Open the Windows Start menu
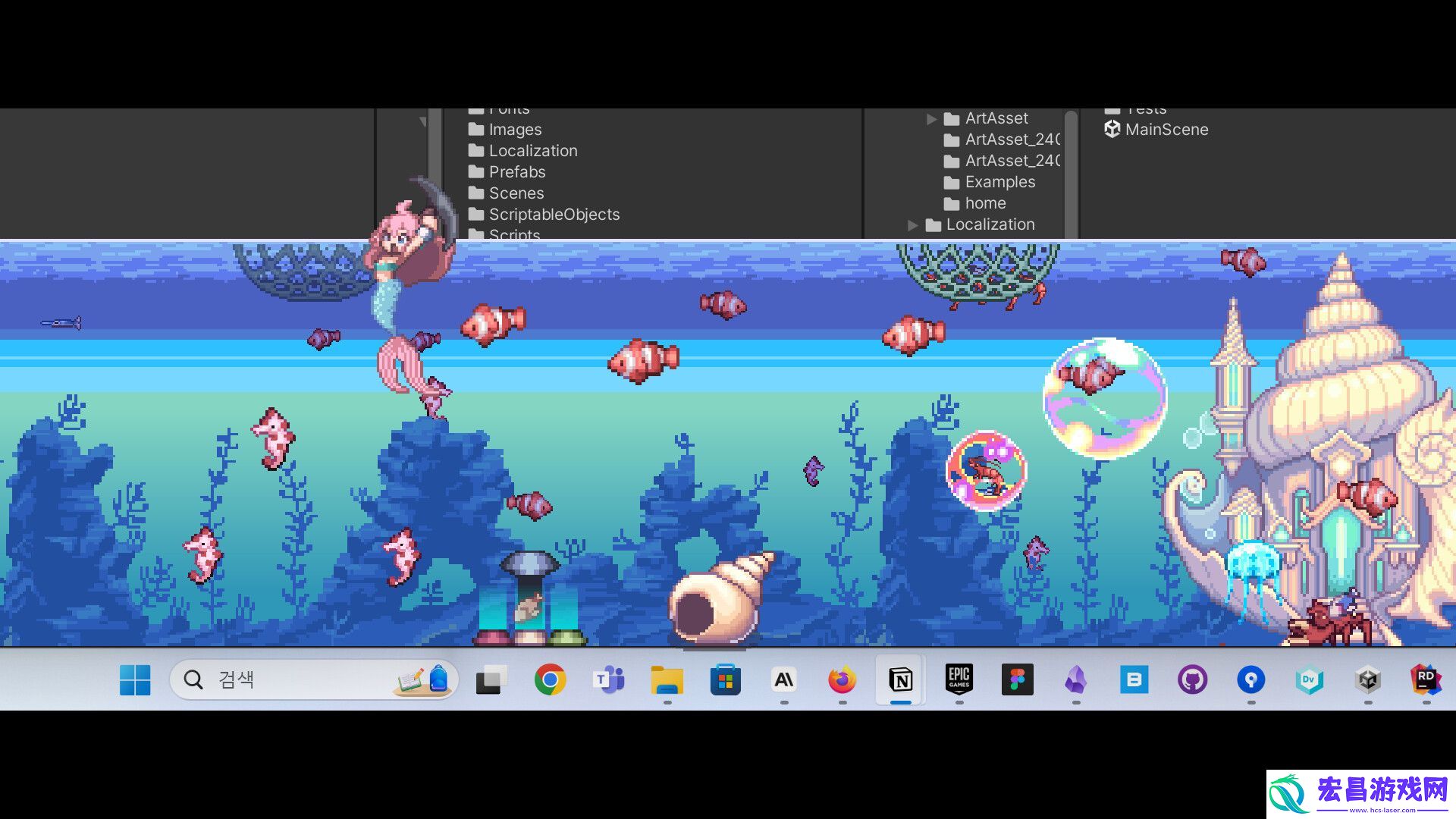1456x819 pixels. [135, 680]
